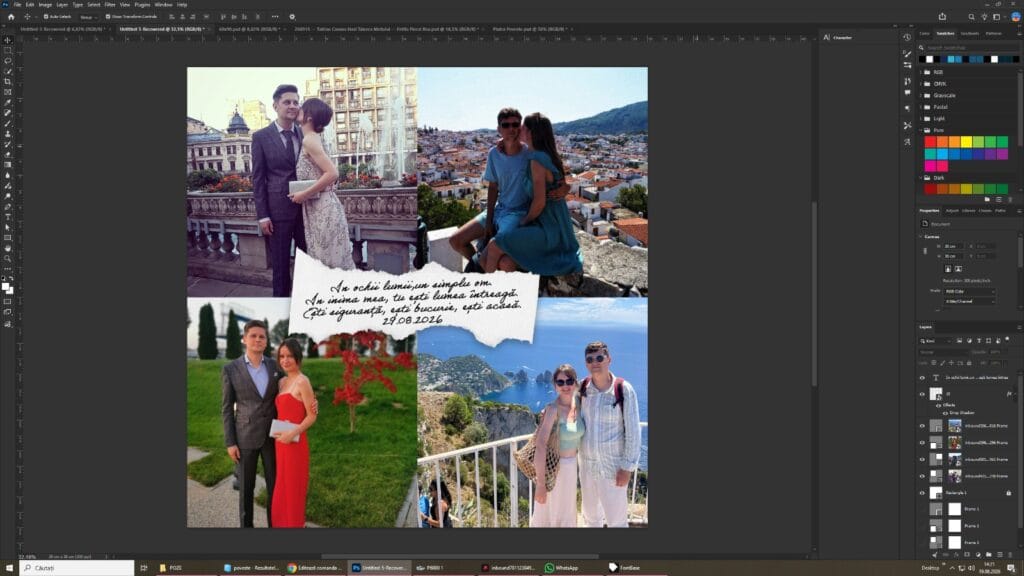This screenshot has width=1024, height=576.
Task: Click the Windows taskbar search box
Action: point(77,568)
